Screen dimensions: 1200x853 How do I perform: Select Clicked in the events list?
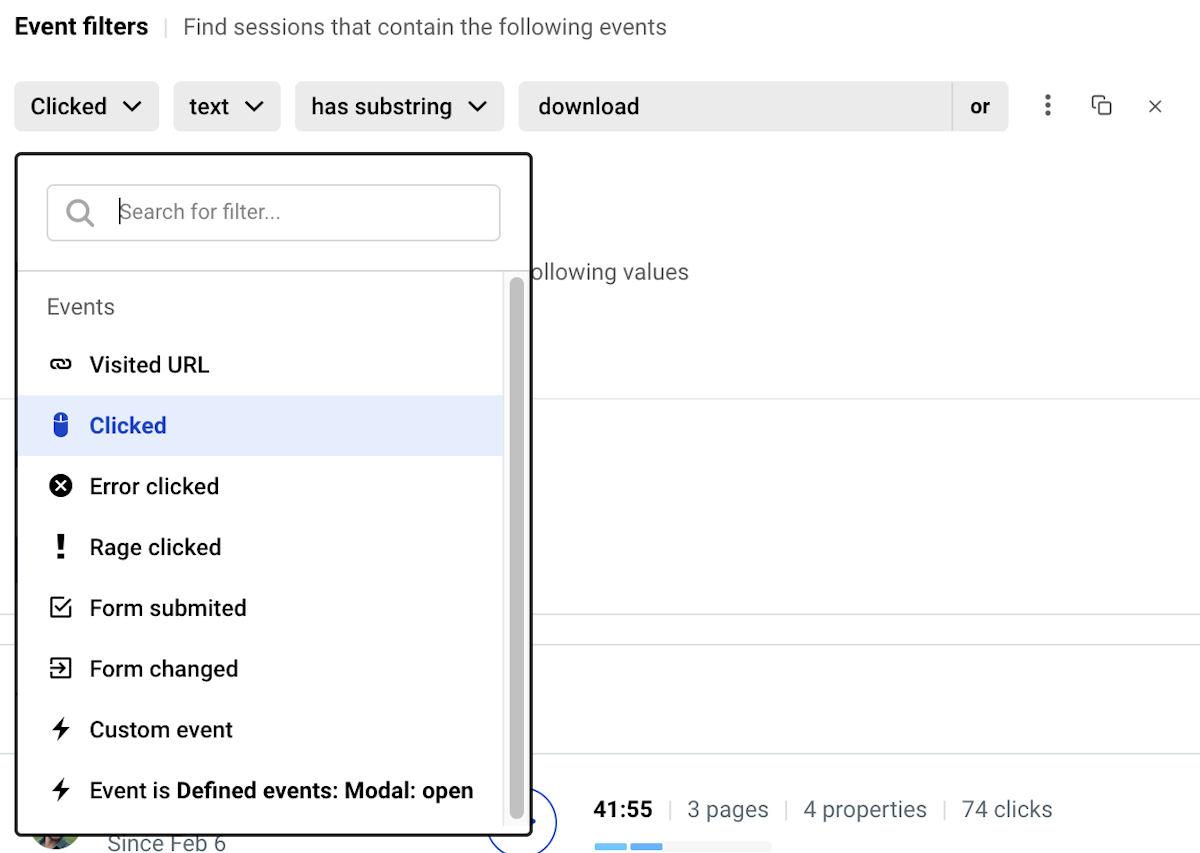(x=128, y=426)
